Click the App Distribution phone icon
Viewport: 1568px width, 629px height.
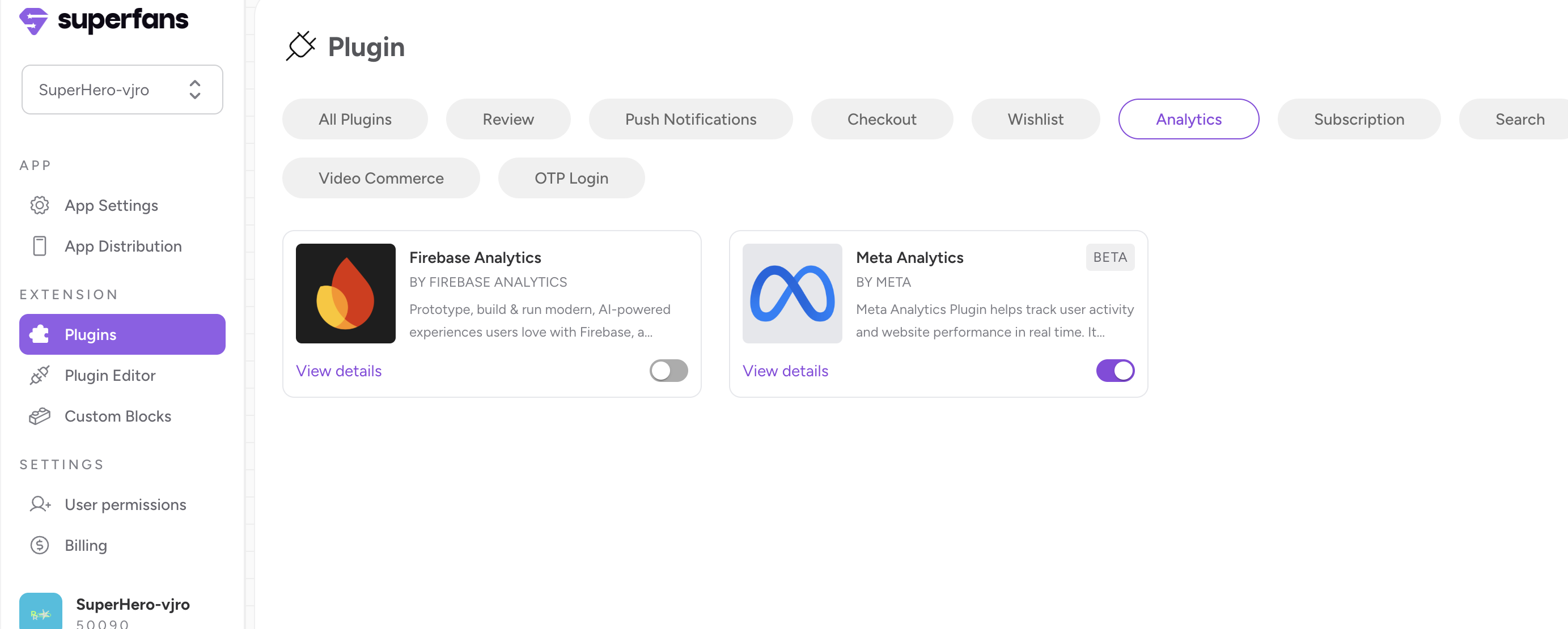coord(40,246)
